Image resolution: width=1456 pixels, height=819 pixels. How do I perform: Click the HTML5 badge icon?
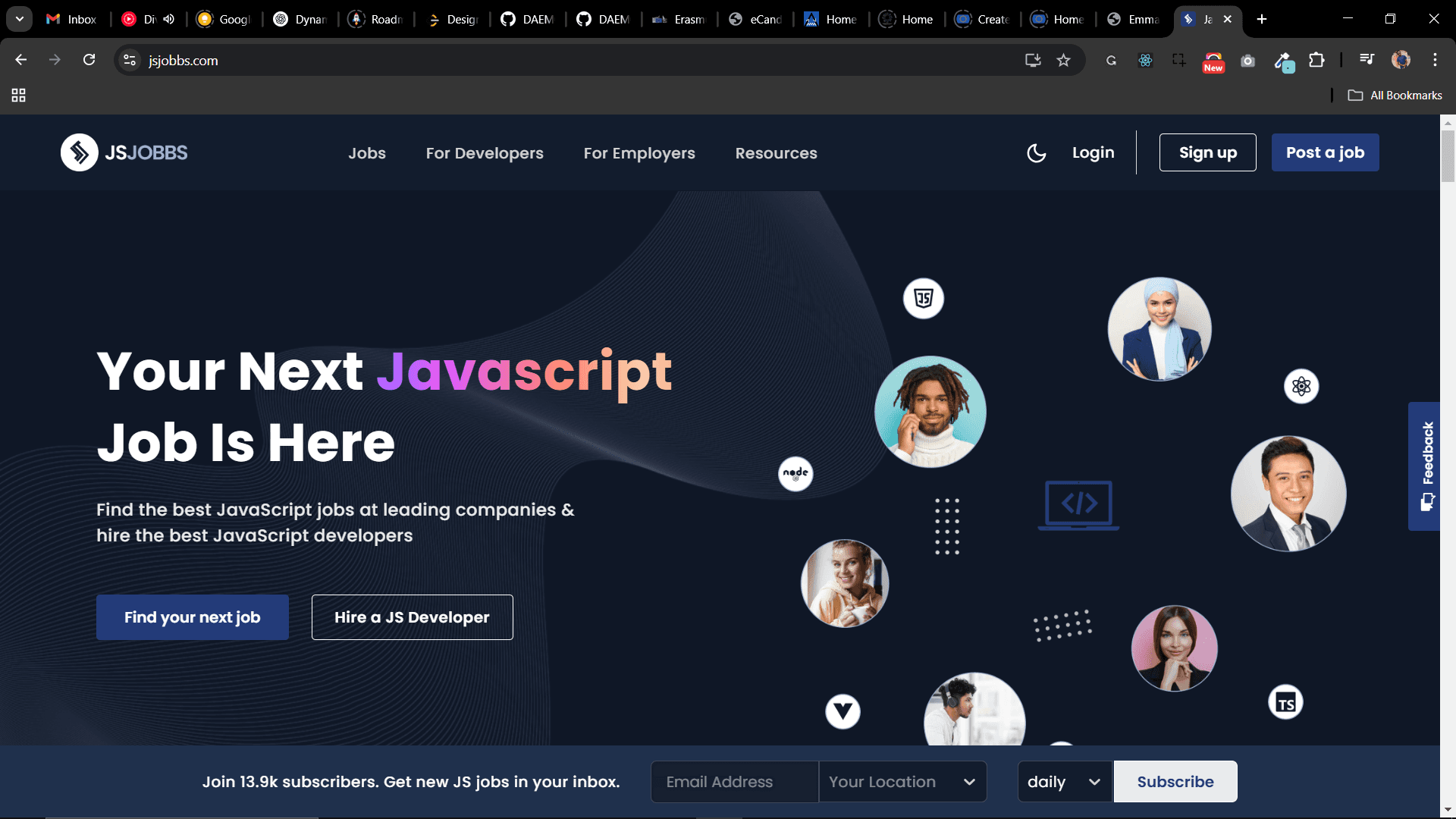click(x=923, y=298)
